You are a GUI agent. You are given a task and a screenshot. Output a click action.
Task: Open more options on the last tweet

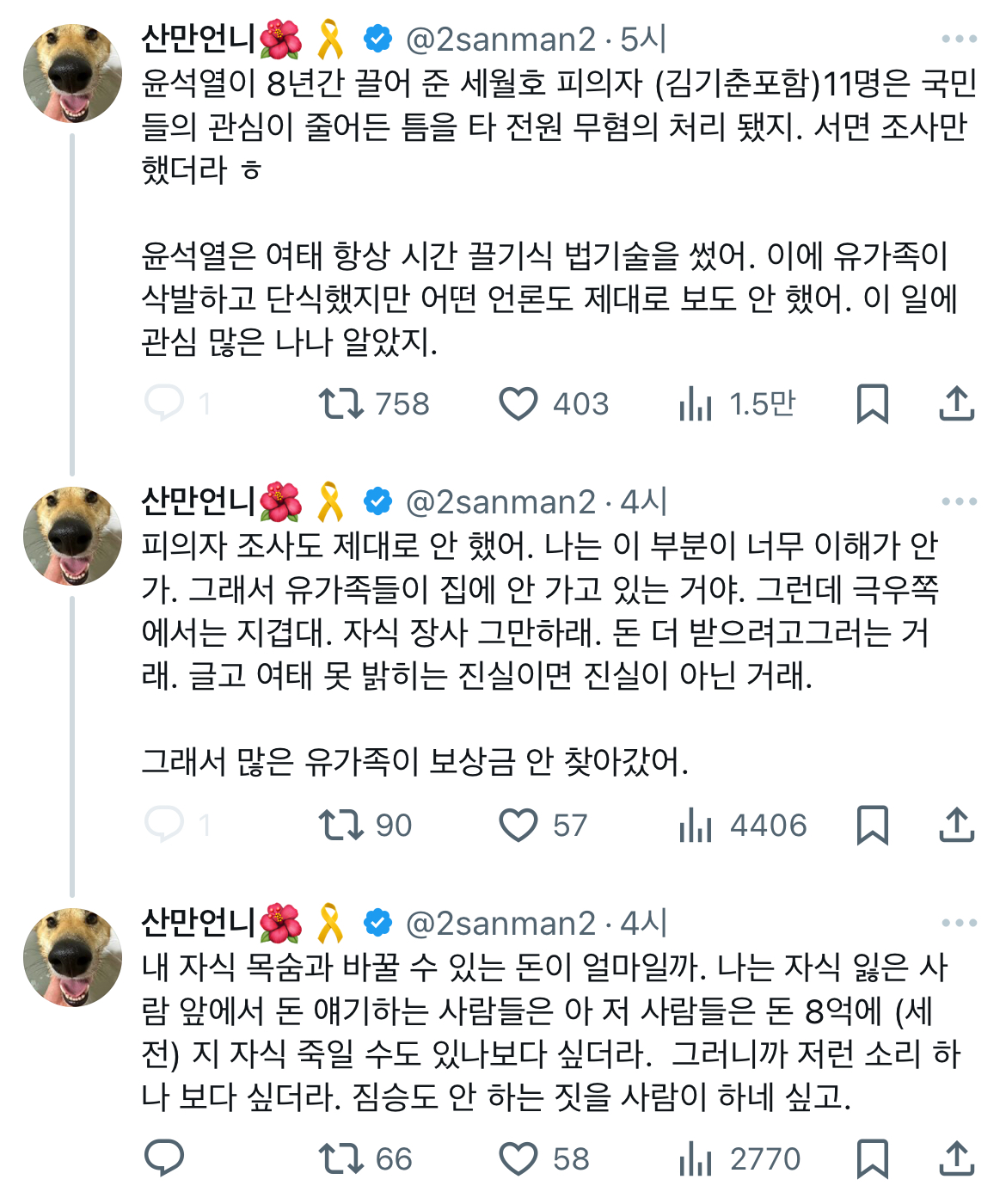[959, 924]
